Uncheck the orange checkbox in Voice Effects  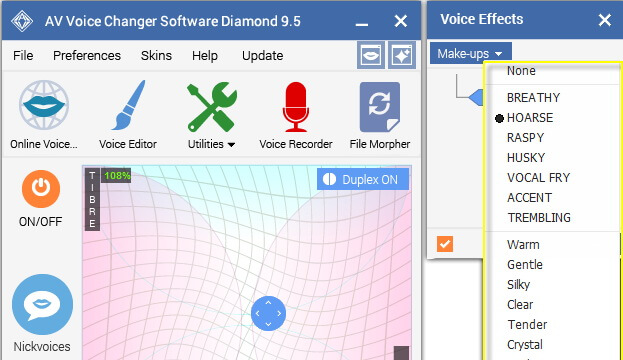(x=445, y=244)
